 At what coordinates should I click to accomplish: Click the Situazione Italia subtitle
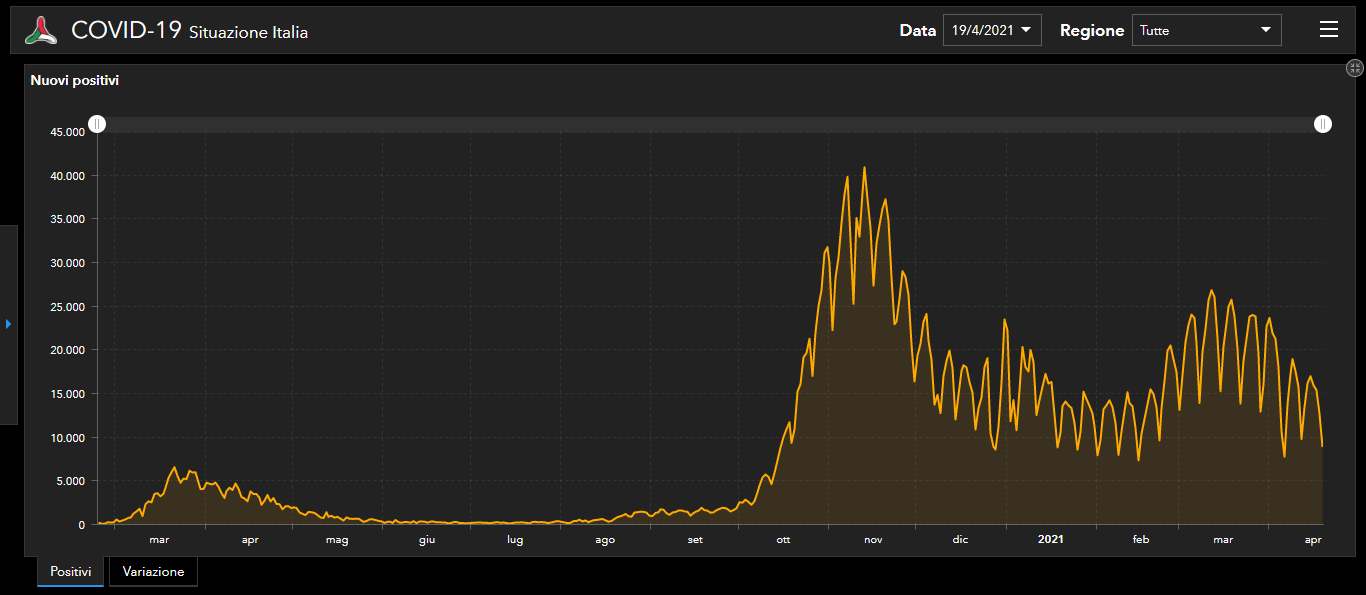pyautogui.click(x=248, y=33)
